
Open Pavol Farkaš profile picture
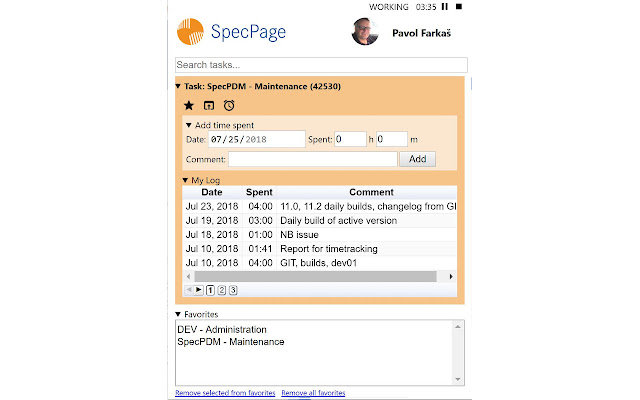pos(364,31)
